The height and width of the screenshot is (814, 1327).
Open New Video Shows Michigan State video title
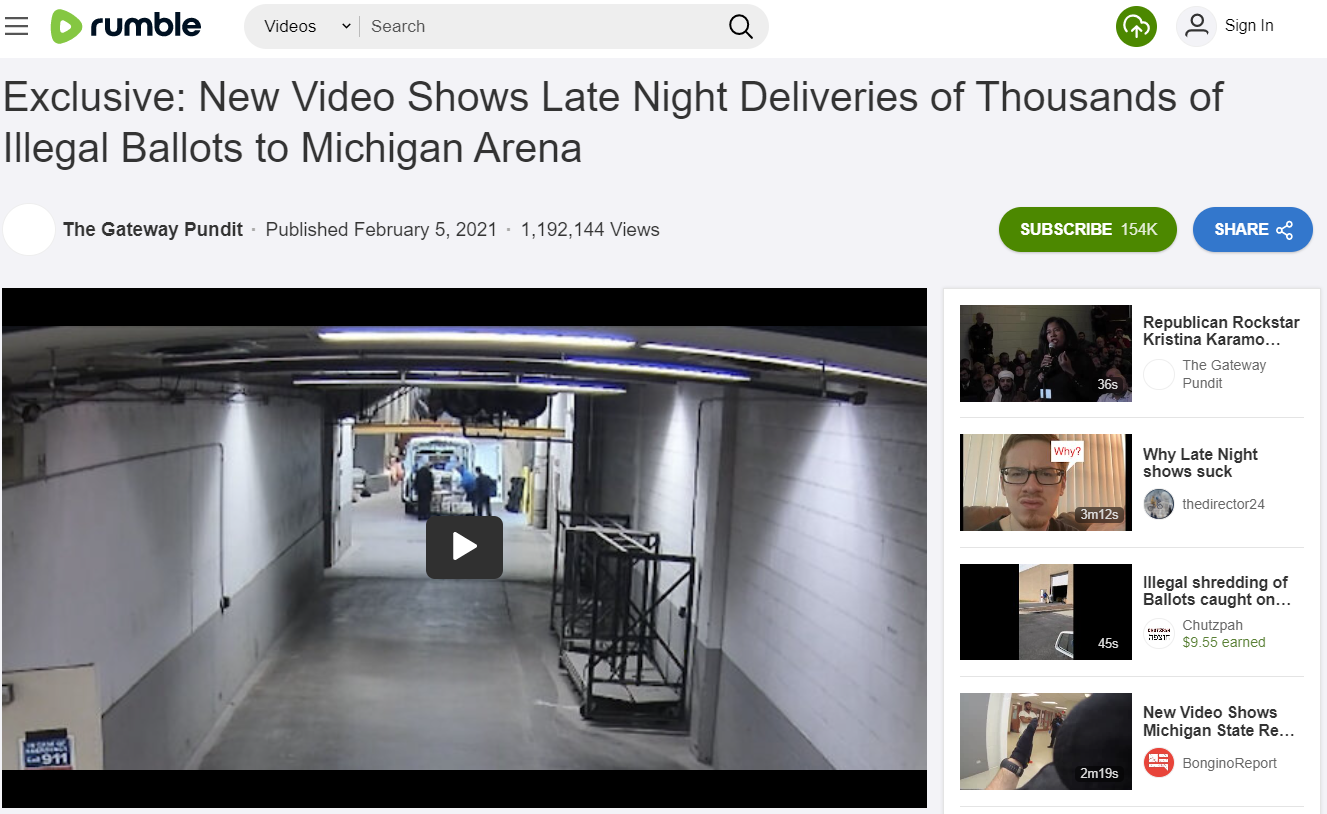1219,721
